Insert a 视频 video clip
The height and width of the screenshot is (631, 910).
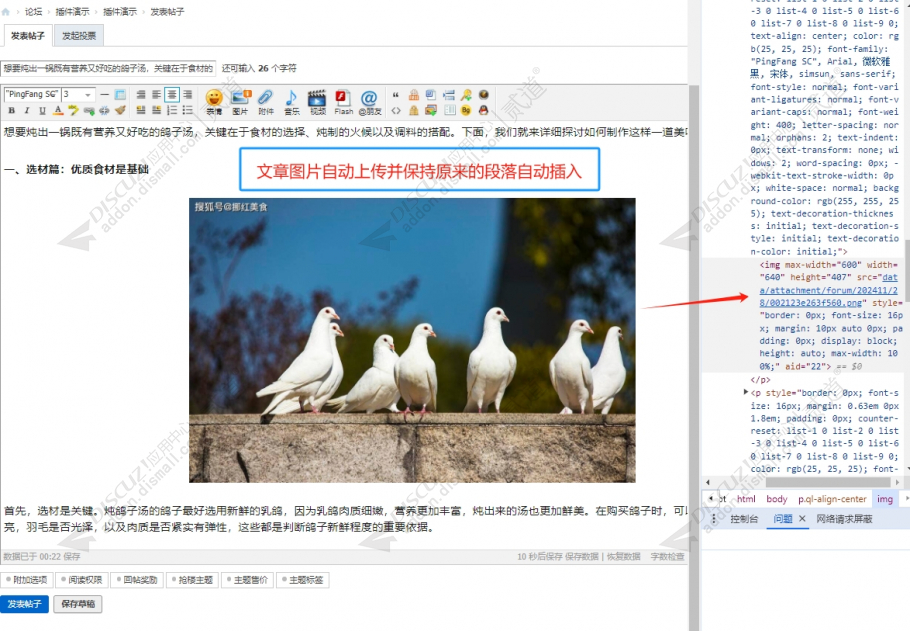[317, 102]
